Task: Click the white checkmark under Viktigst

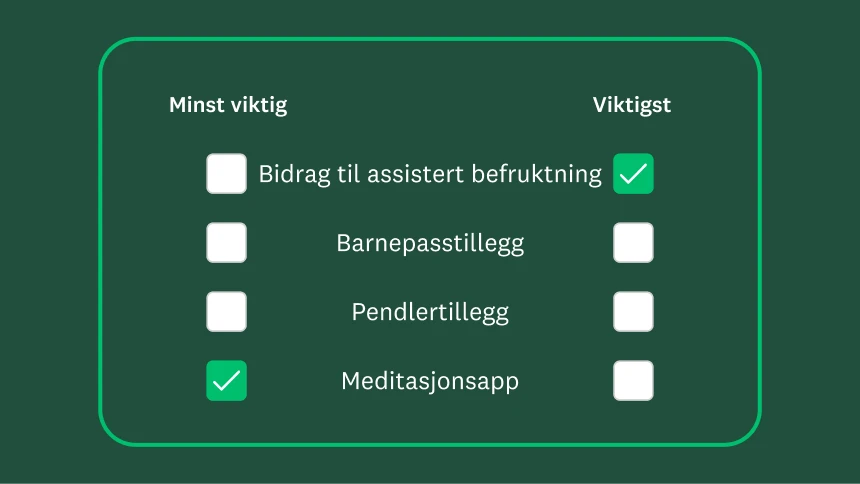Action: [633, 175]
